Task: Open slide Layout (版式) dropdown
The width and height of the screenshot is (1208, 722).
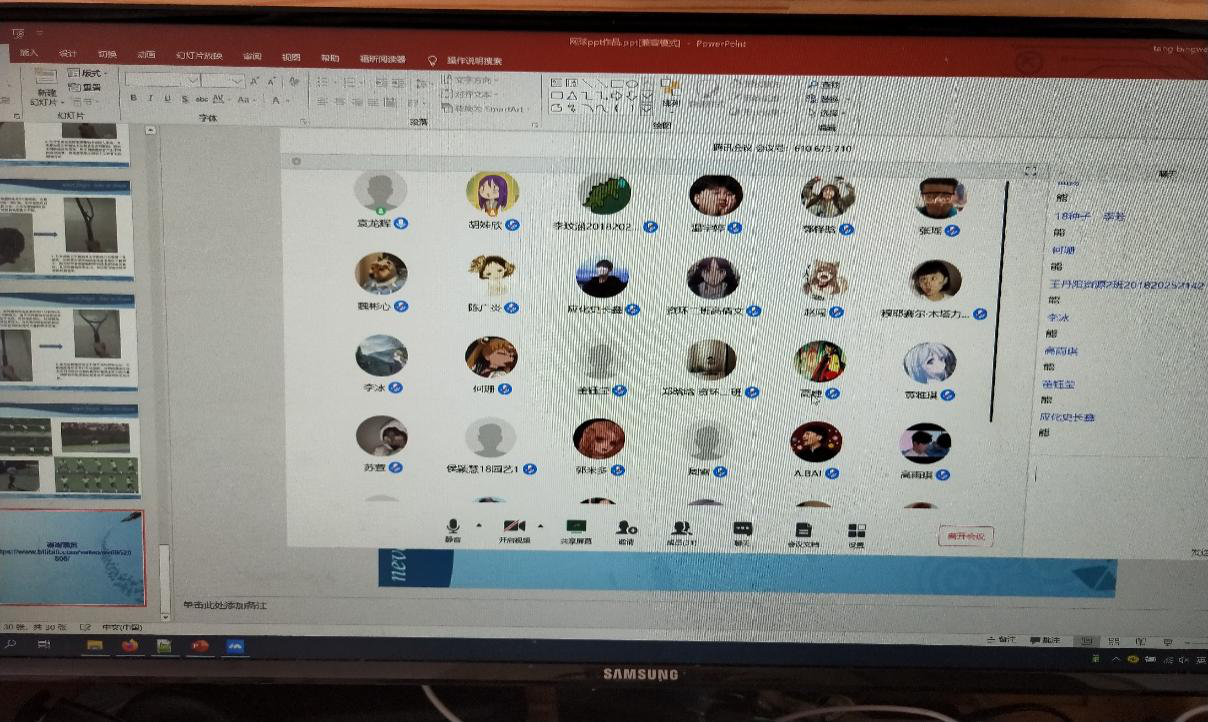Action: (88, 73)
